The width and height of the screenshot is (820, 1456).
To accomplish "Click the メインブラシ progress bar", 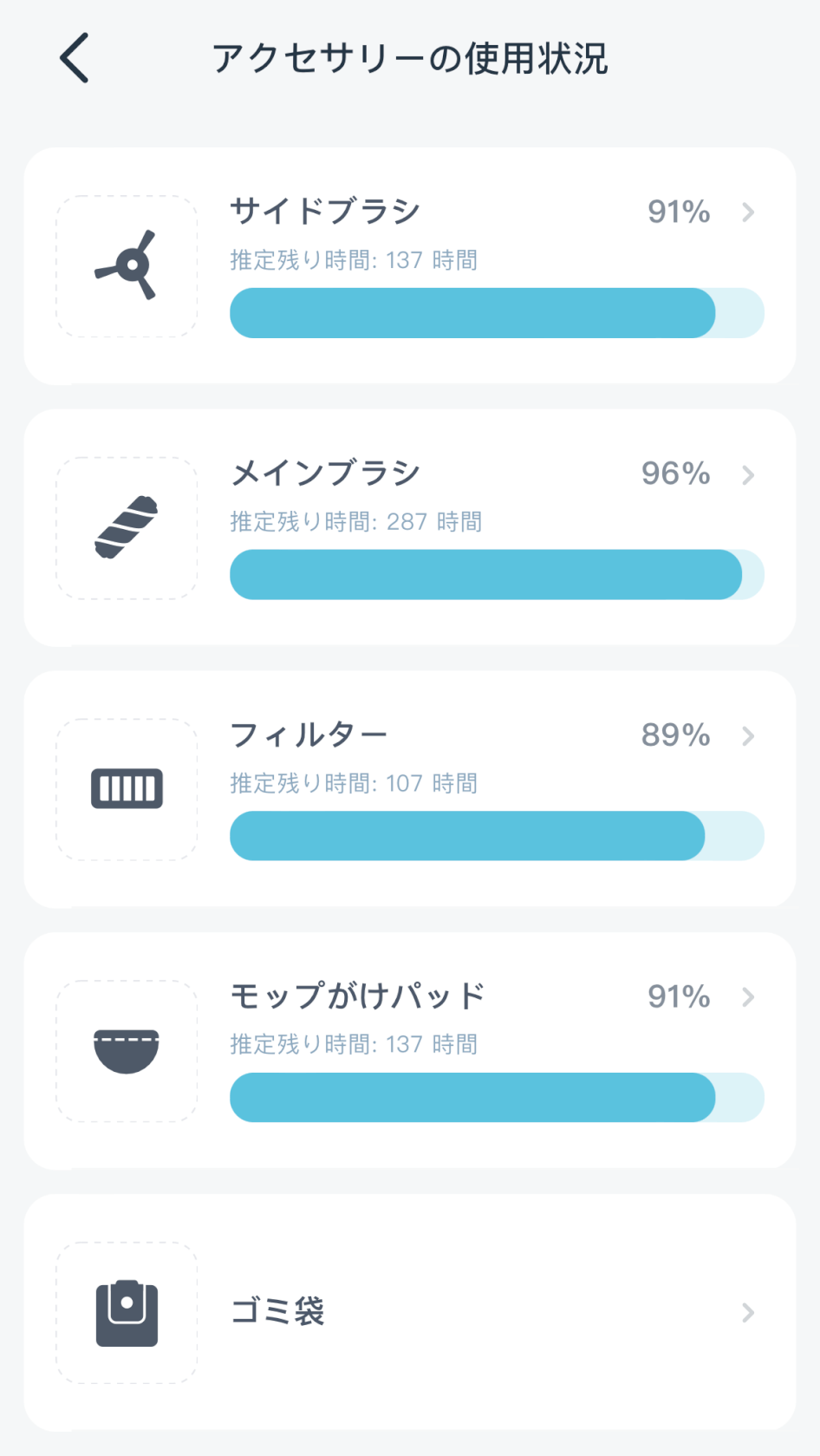I will tap(497, 575).
